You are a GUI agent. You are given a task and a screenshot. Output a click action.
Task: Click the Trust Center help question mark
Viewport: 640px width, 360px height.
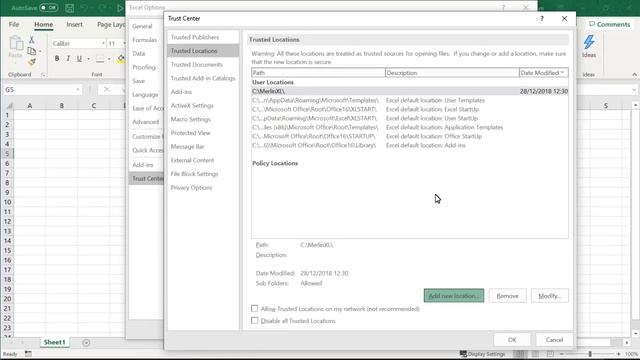pyautogui.click(x=542, y=18)
